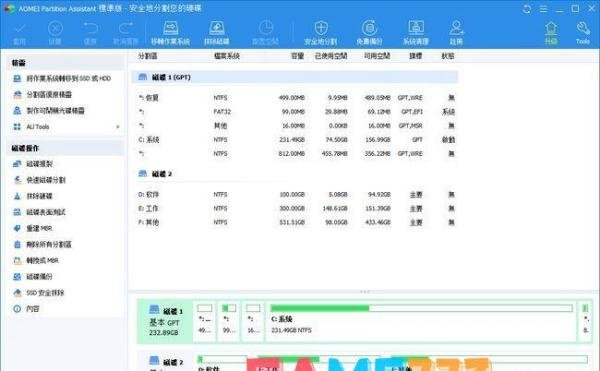Select Disk 2 header row in list

click(295, 174)
